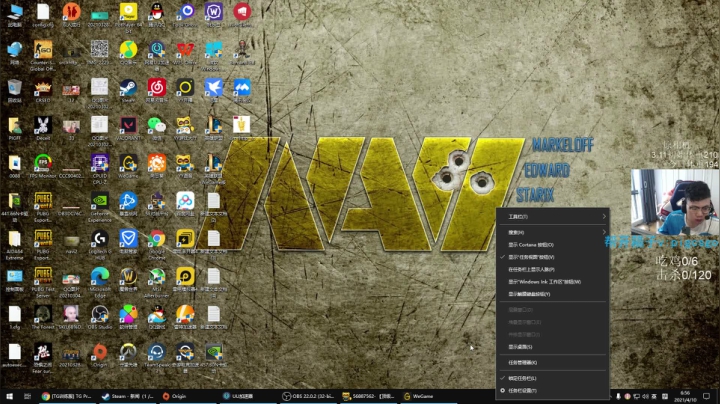Switch to the Origin taskbar button

[x=189, y=396]
